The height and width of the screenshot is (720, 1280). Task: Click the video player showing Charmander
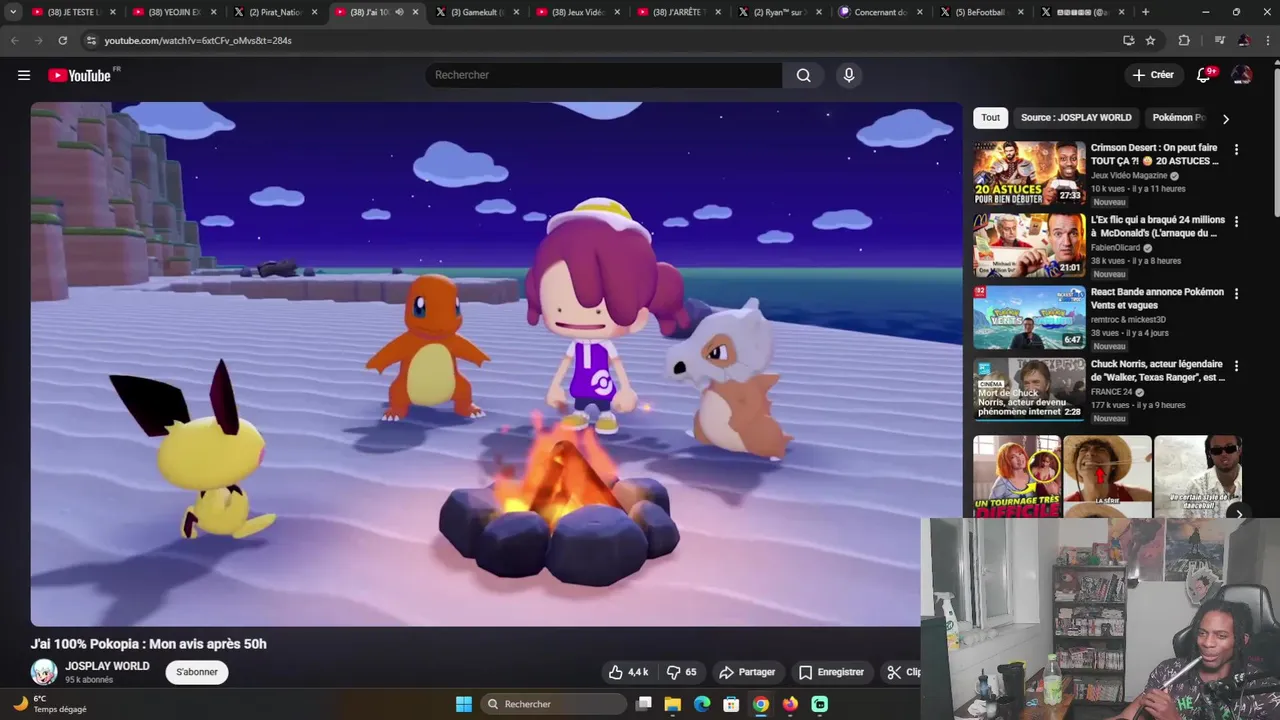tap(496, 364)
